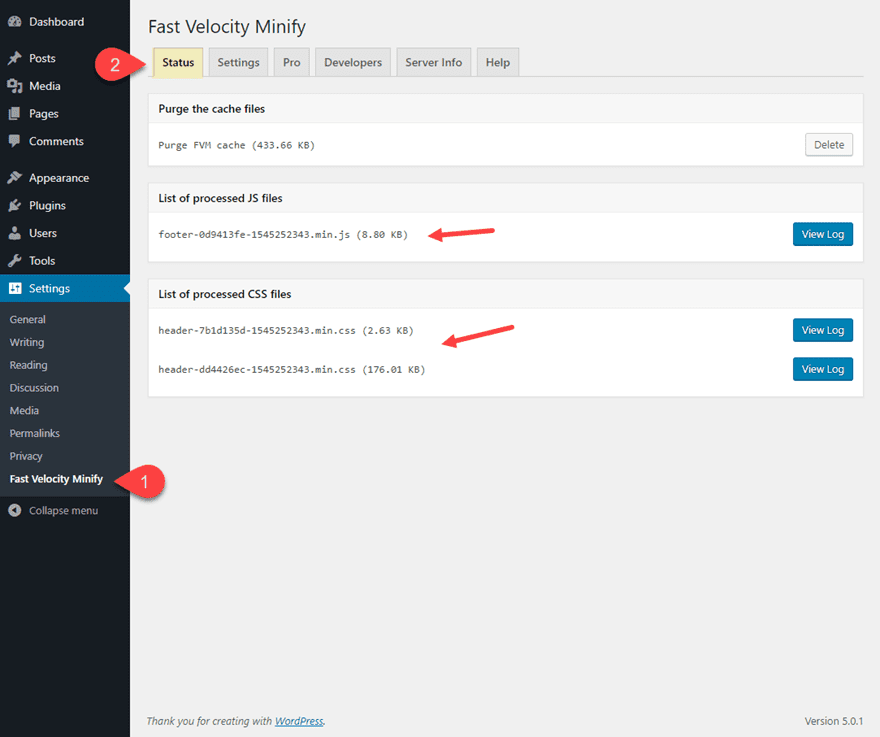Switch to the Settings tab of Fast Velocity Minify
This screenshot has height=737, width=880.
tap(238, 61)
